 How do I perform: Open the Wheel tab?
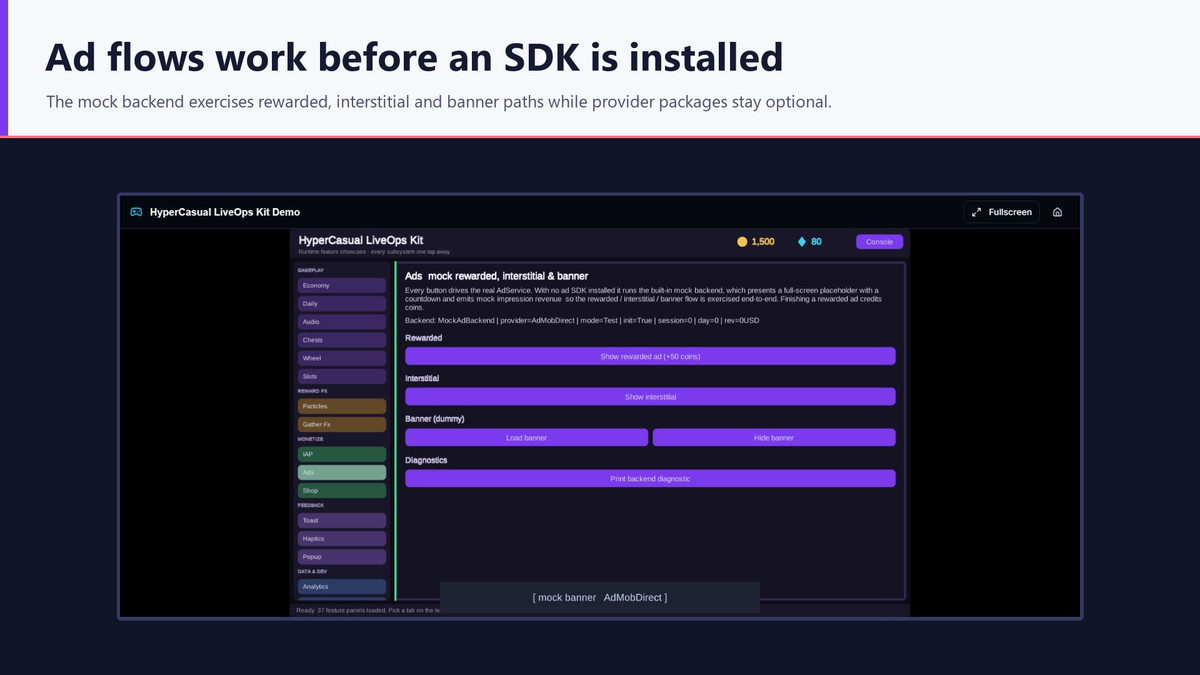342,358
